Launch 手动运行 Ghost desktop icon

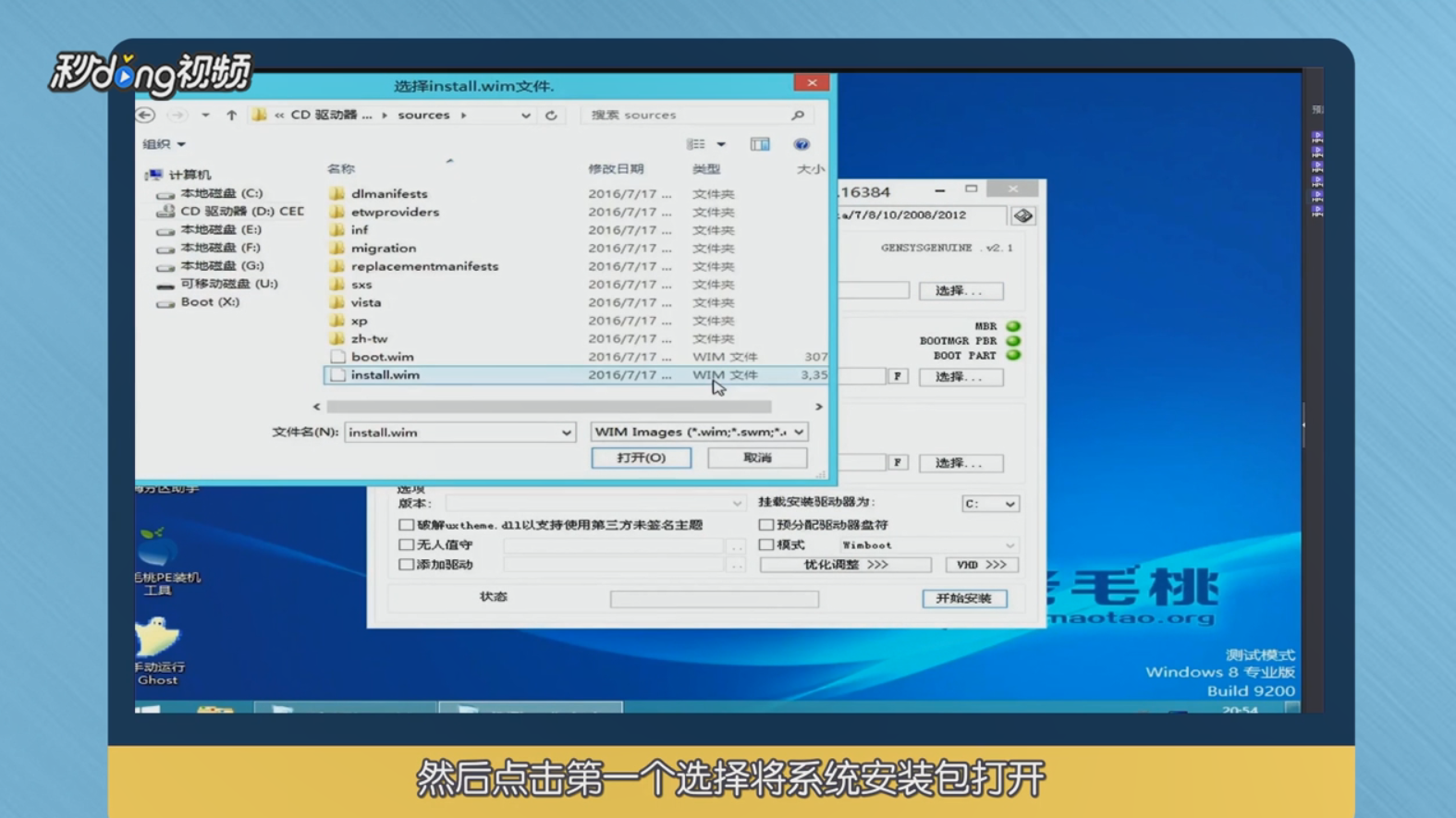158,651
